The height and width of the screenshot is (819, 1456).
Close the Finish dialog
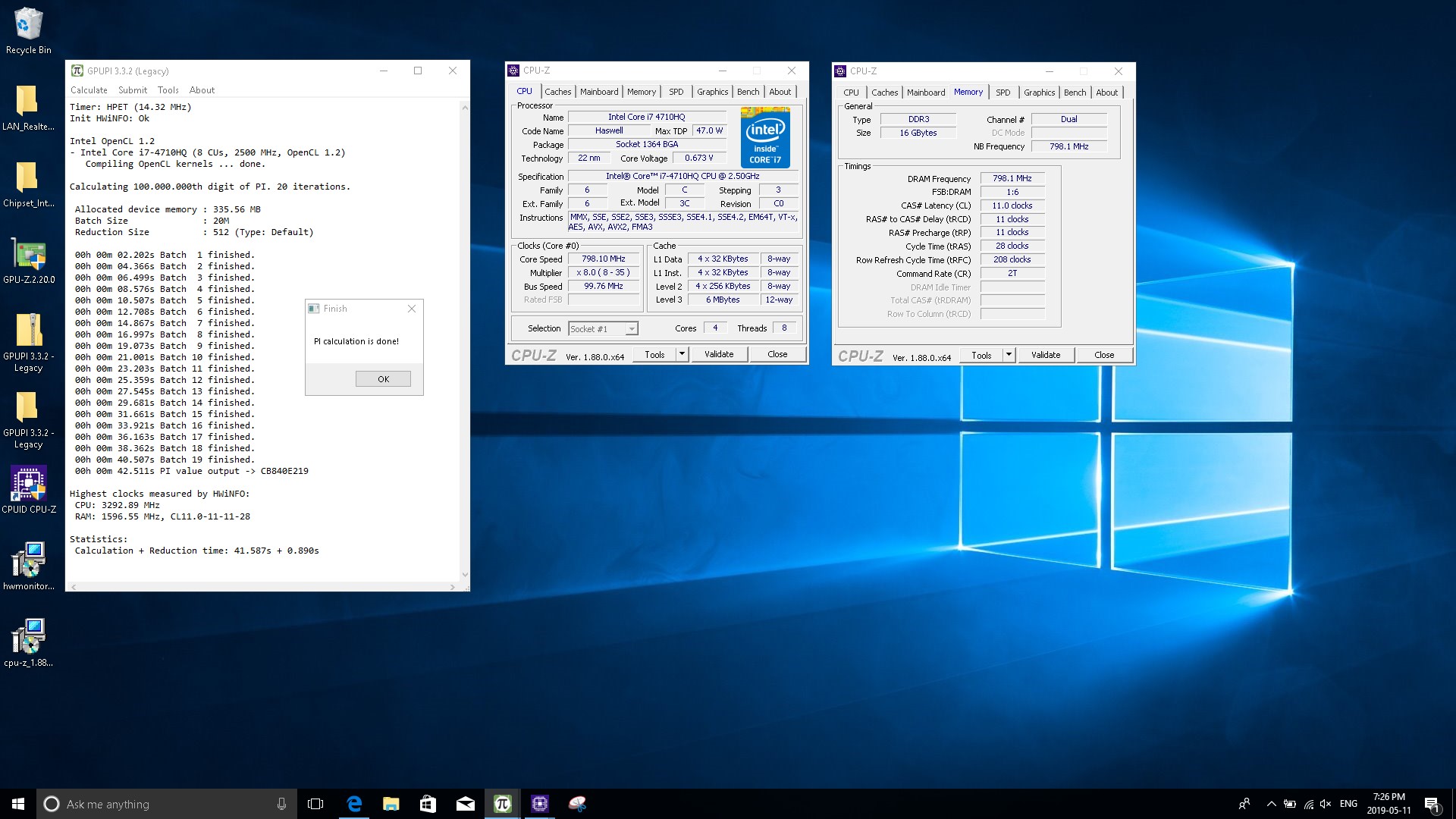[412, 309]
